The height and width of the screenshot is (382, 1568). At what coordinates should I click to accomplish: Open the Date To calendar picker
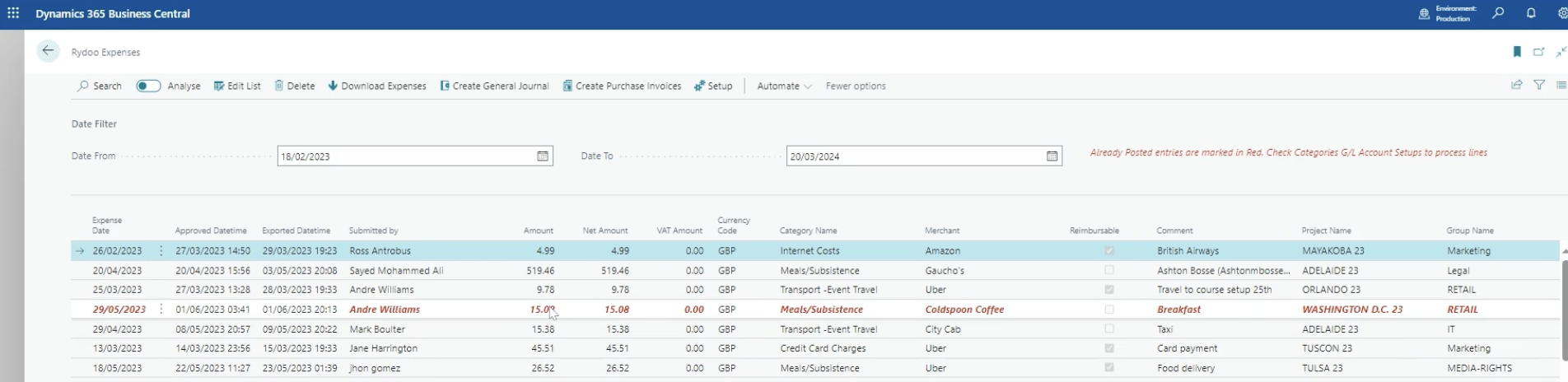pos(1052,156)
